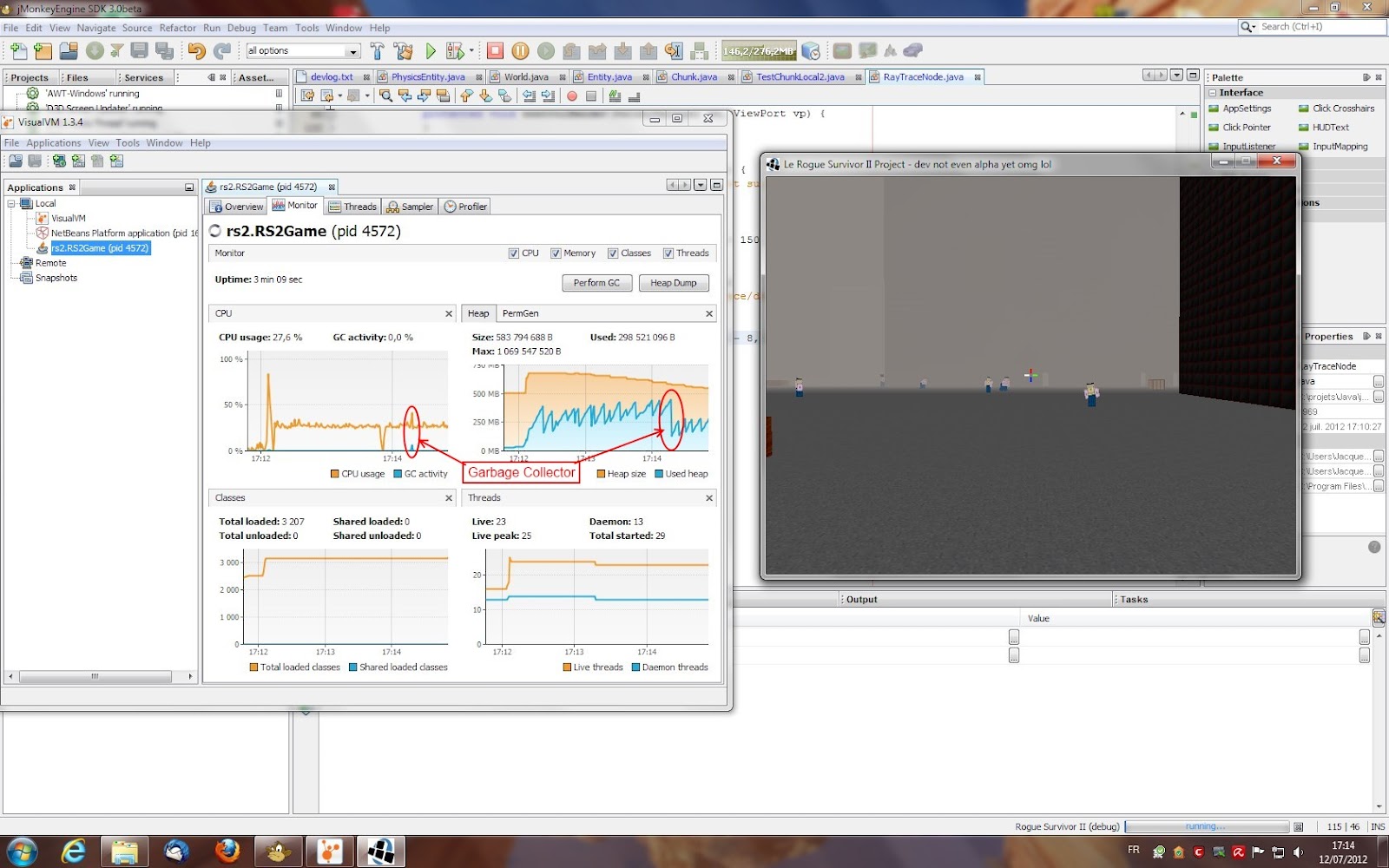Click the Undo arrow in jMonkeyEngine toolbar
The width and height of the screenshot is (1389, 868).
[x=196, y=51]
